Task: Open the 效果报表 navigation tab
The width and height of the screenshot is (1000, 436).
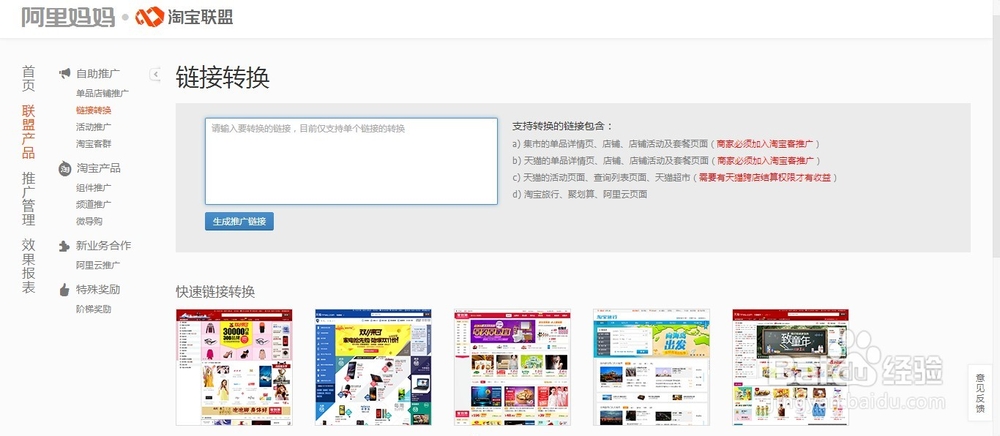Action: pos(29,266)
